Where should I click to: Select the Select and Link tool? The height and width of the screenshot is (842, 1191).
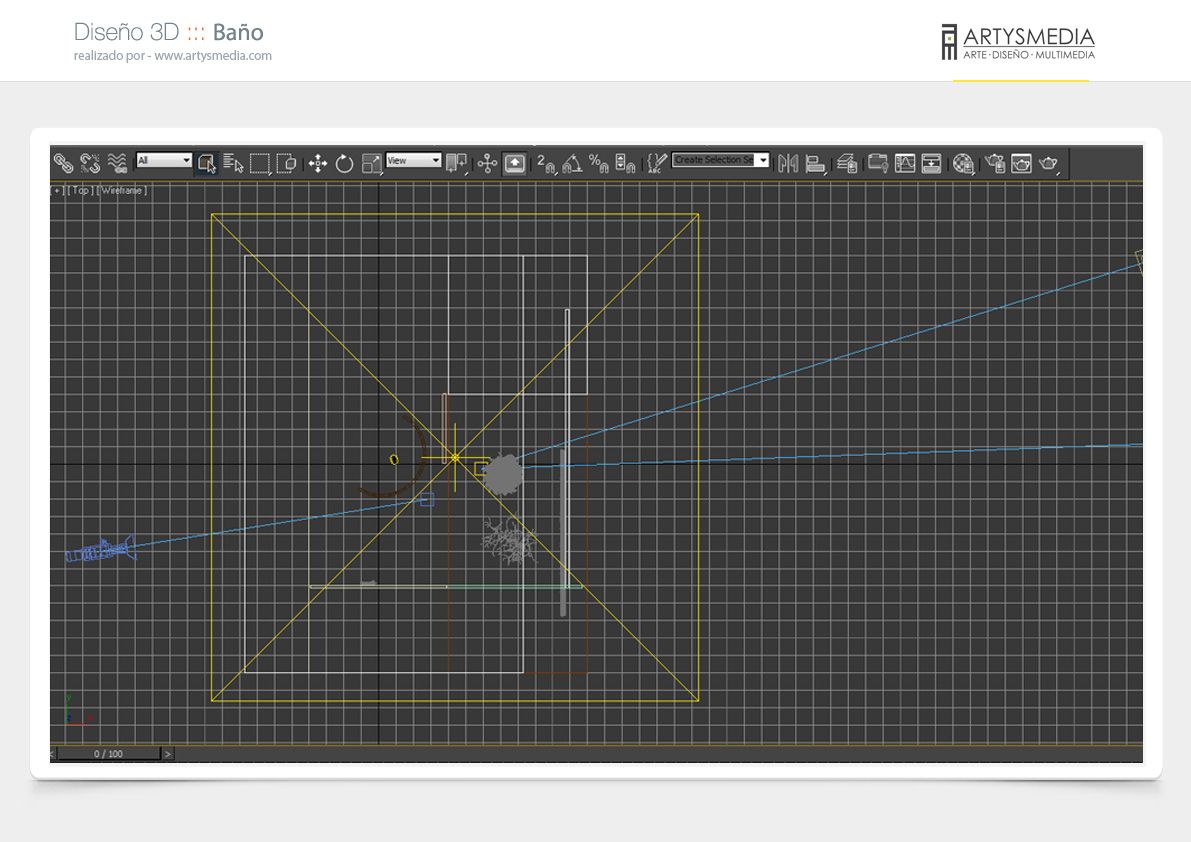(x=63, y=163)
